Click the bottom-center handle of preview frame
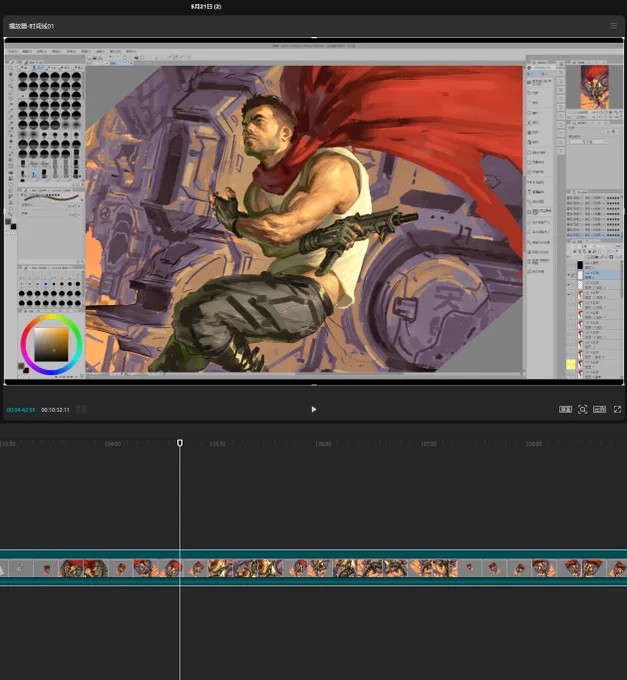 [314, 384]
